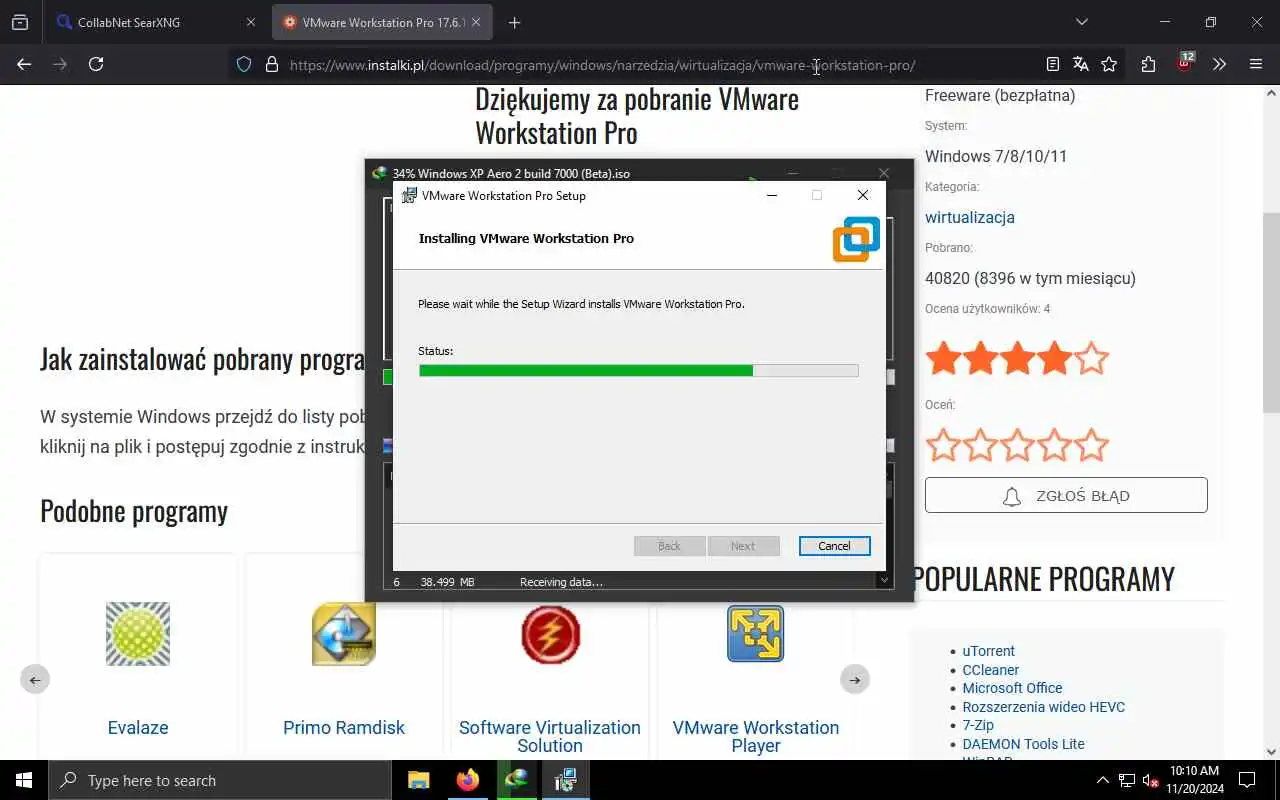Image resolution: width=1280 pixels, height=800 pixels.
Task: Click the tracking protection shield icon
Action: (x=243, y=64)
